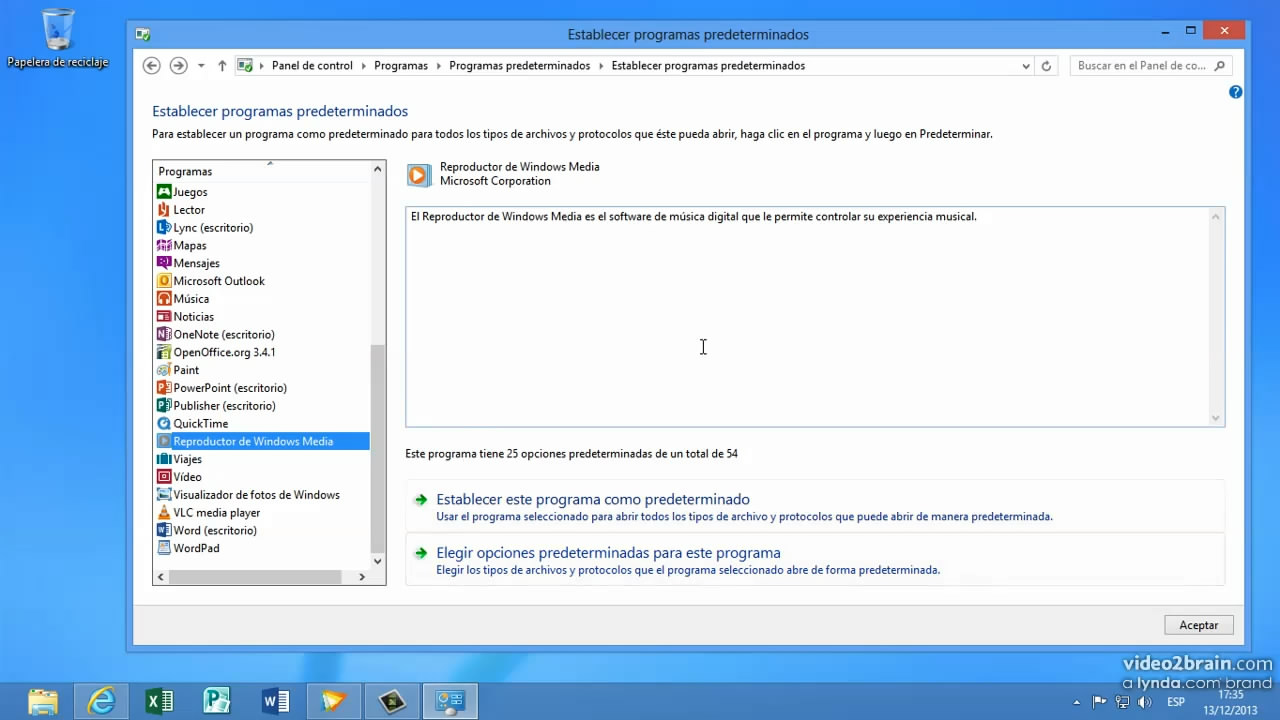1280x720 pixels.
Task: Click the Vídeo program icon
Action: tap(165, 477)
